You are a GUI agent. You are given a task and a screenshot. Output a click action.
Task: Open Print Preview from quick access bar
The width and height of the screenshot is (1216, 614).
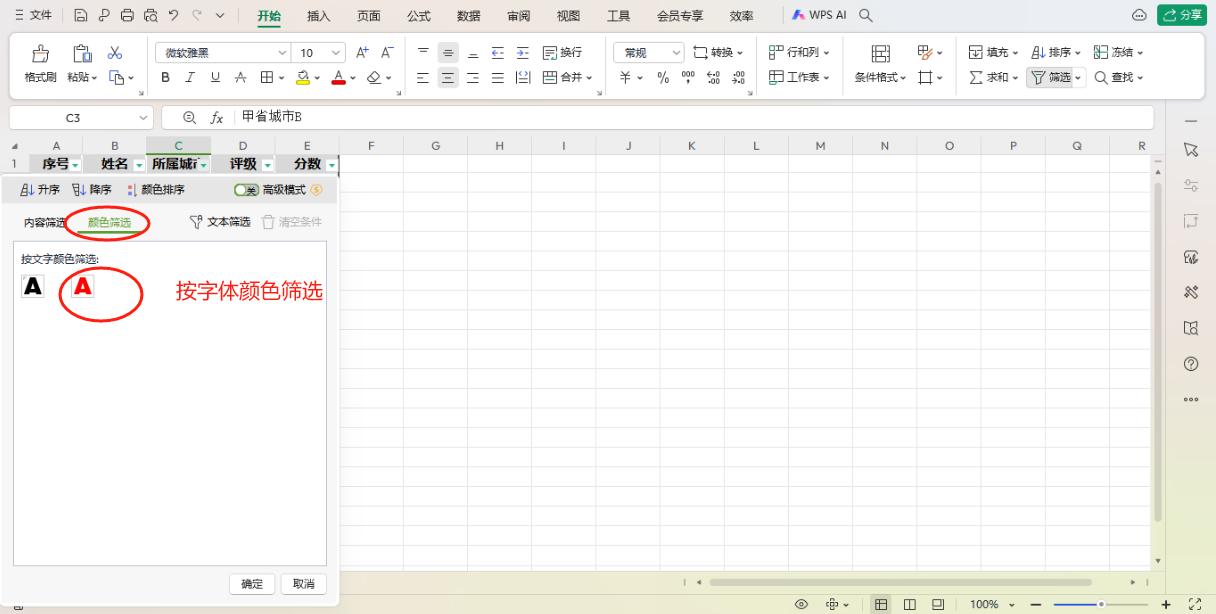[x=150, y=16]
